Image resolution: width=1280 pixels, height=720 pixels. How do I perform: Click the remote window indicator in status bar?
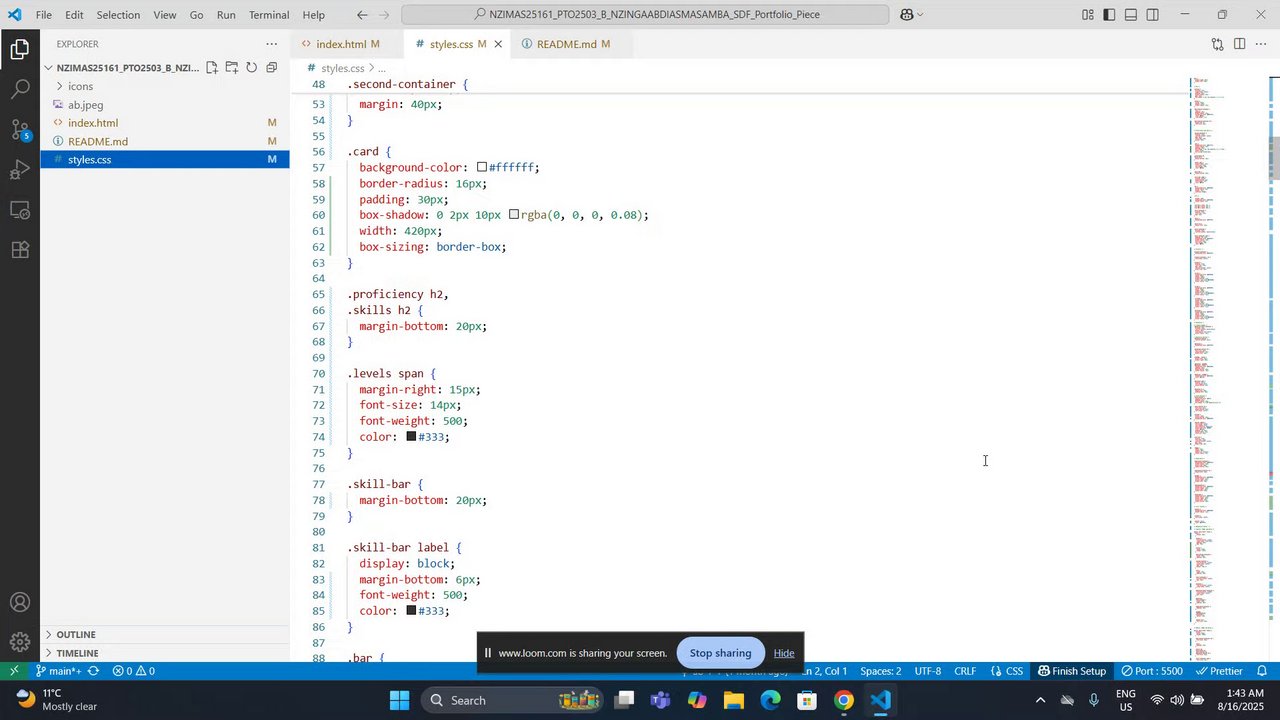[14, 671]
